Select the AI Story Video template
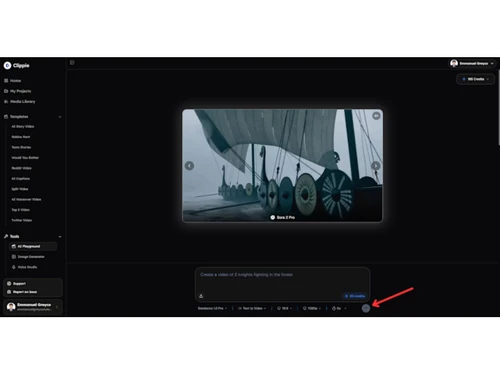This screenshot has width=500, height=375. (x=23, y=126)
